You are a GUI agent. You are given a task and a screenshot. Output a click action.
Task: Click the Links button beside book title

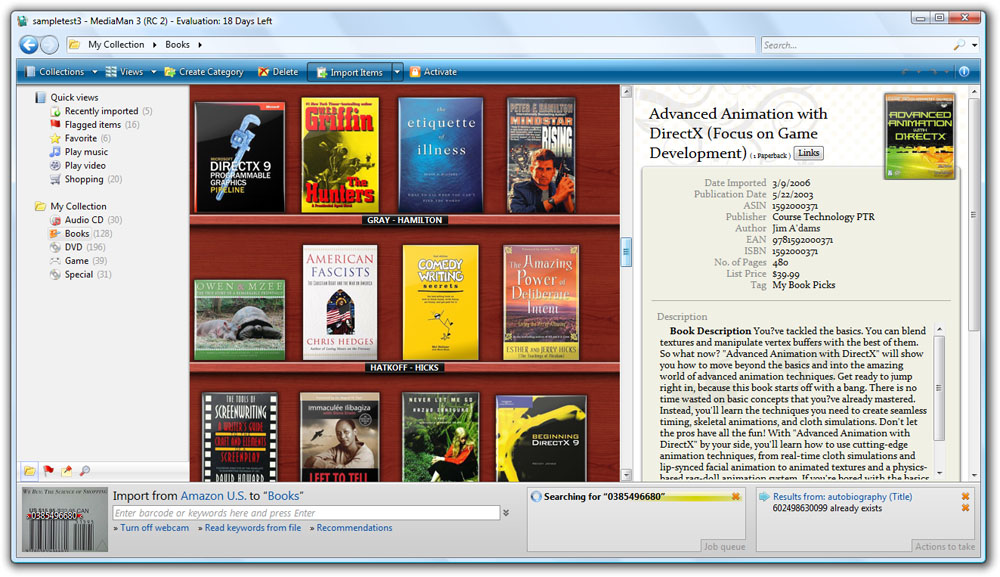[x=809, y=153]
